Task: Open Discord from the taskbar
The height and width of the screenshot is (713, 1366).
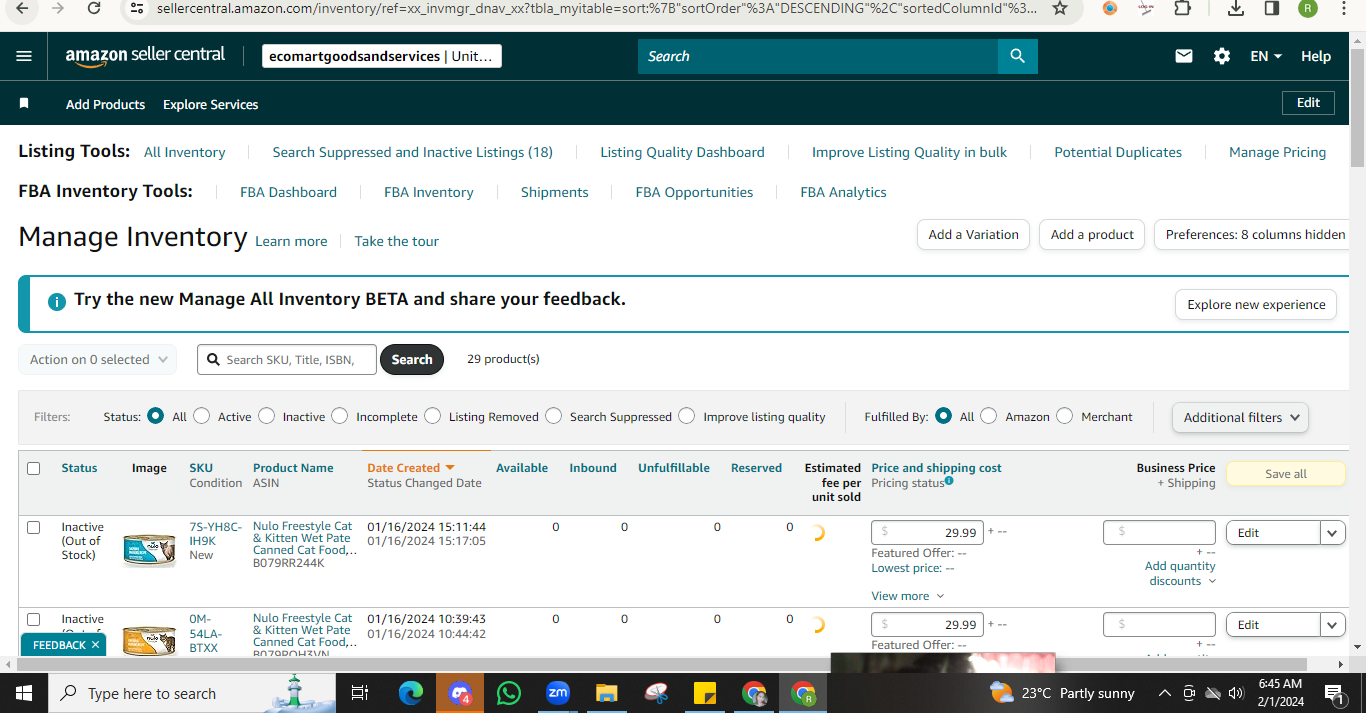Action: coord(460,693)
